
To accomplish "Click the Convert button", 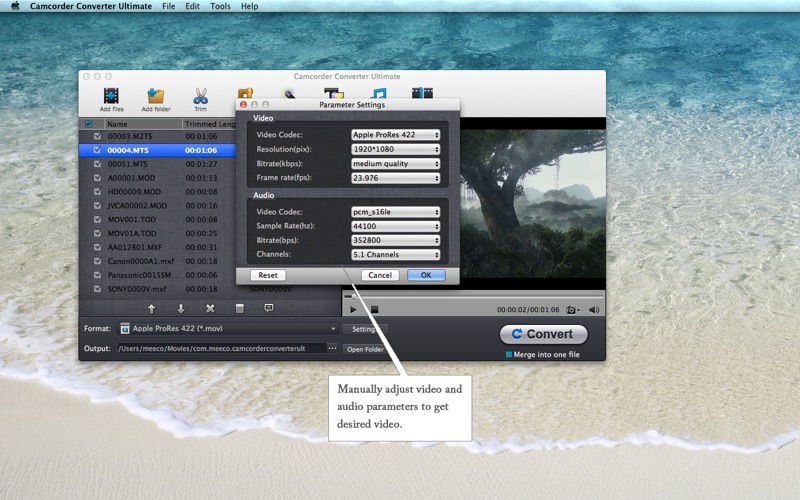I will pos(543,334).
